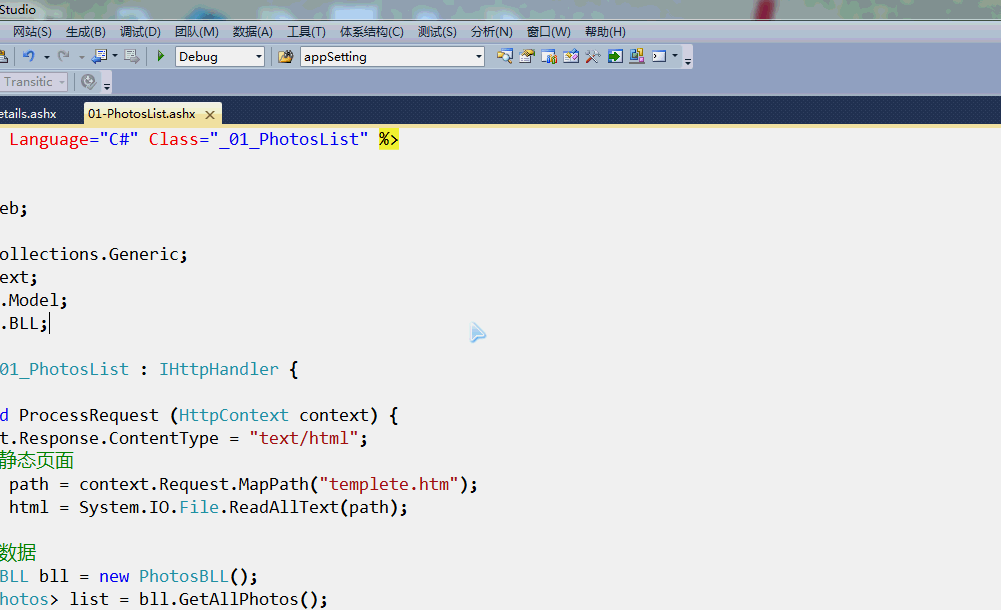Viewport: 1001px width, 610px height.
Task: Click the Redo toolbar icon
Action: coord(64,56)
